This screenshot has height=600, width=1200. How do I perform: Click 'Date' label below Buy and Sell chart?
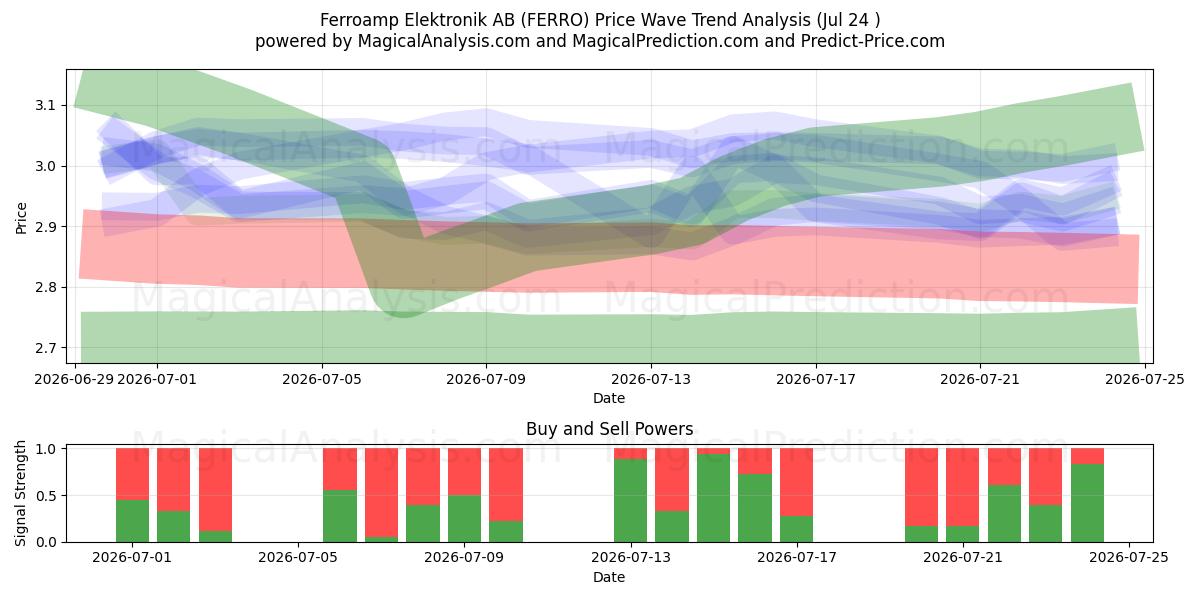pyautogui.click(x=609, y=577)
